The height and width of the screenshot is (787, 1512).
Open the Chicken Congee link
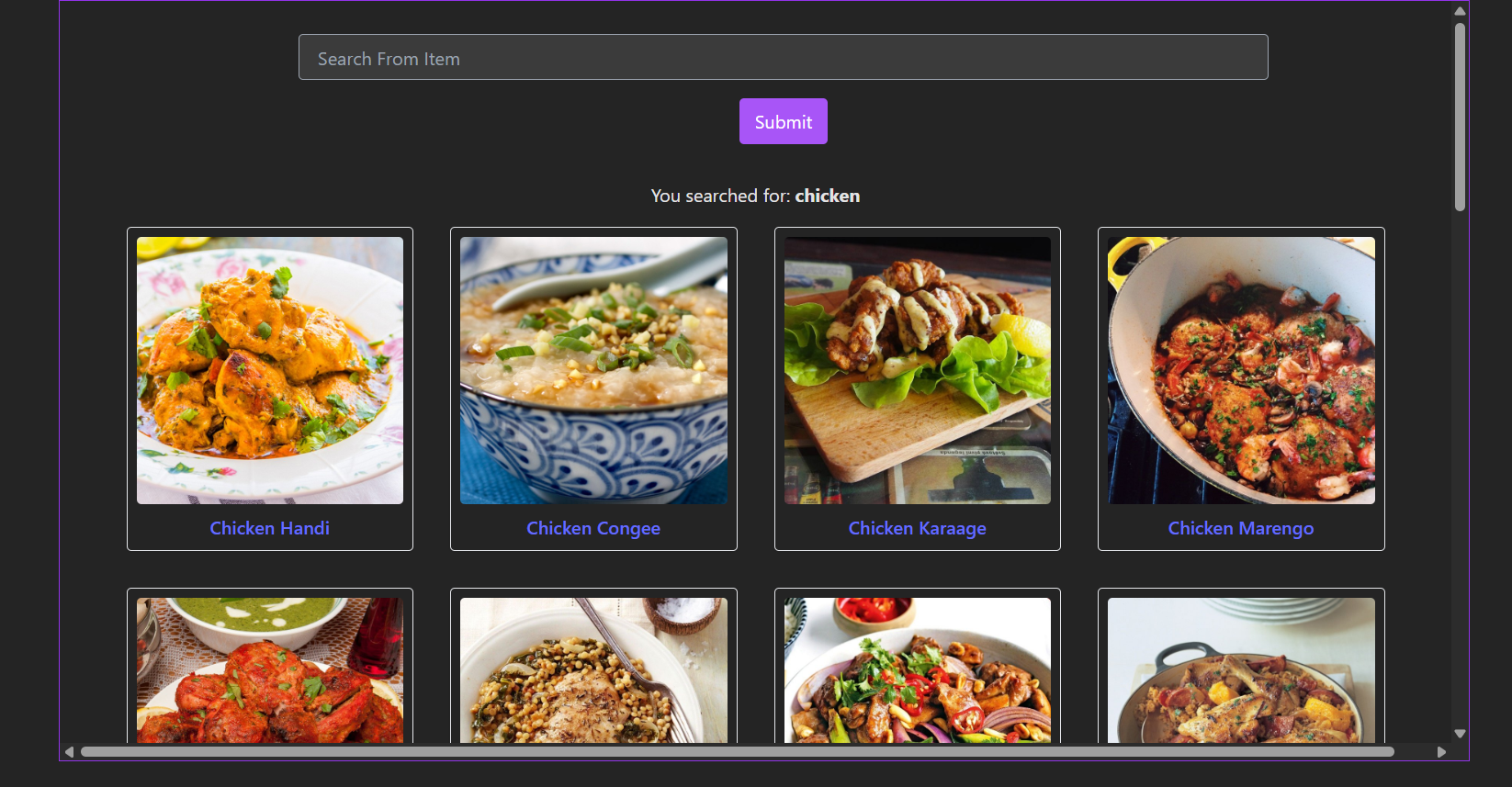click(x=593, y=528)
